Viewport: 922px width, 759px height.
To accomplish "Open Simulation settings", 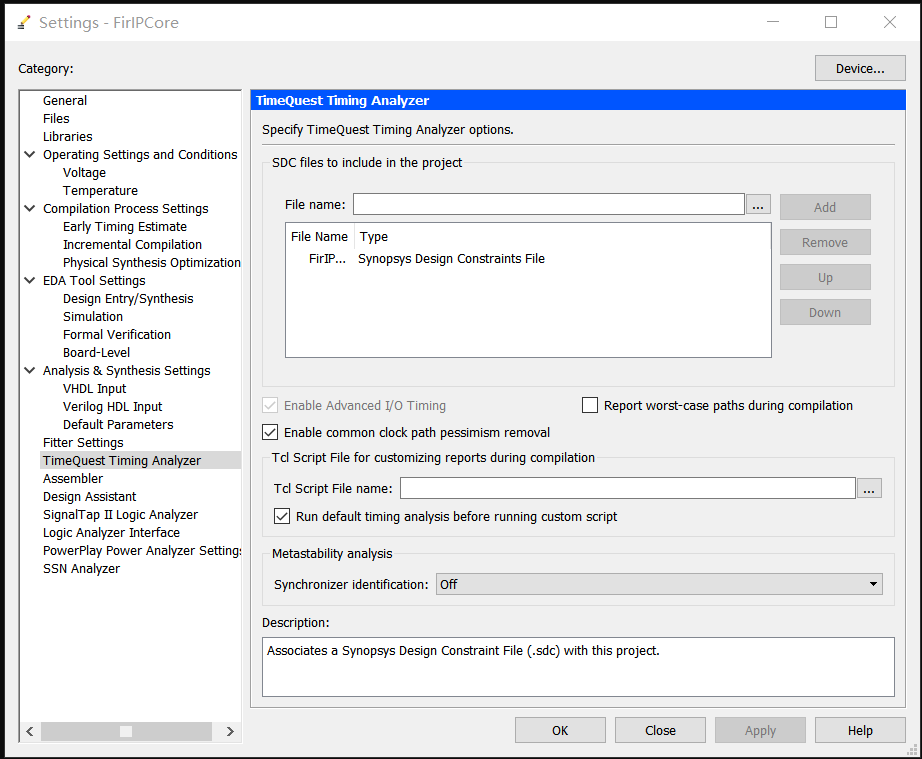I will pyautogui.click(x=93, y=316).
